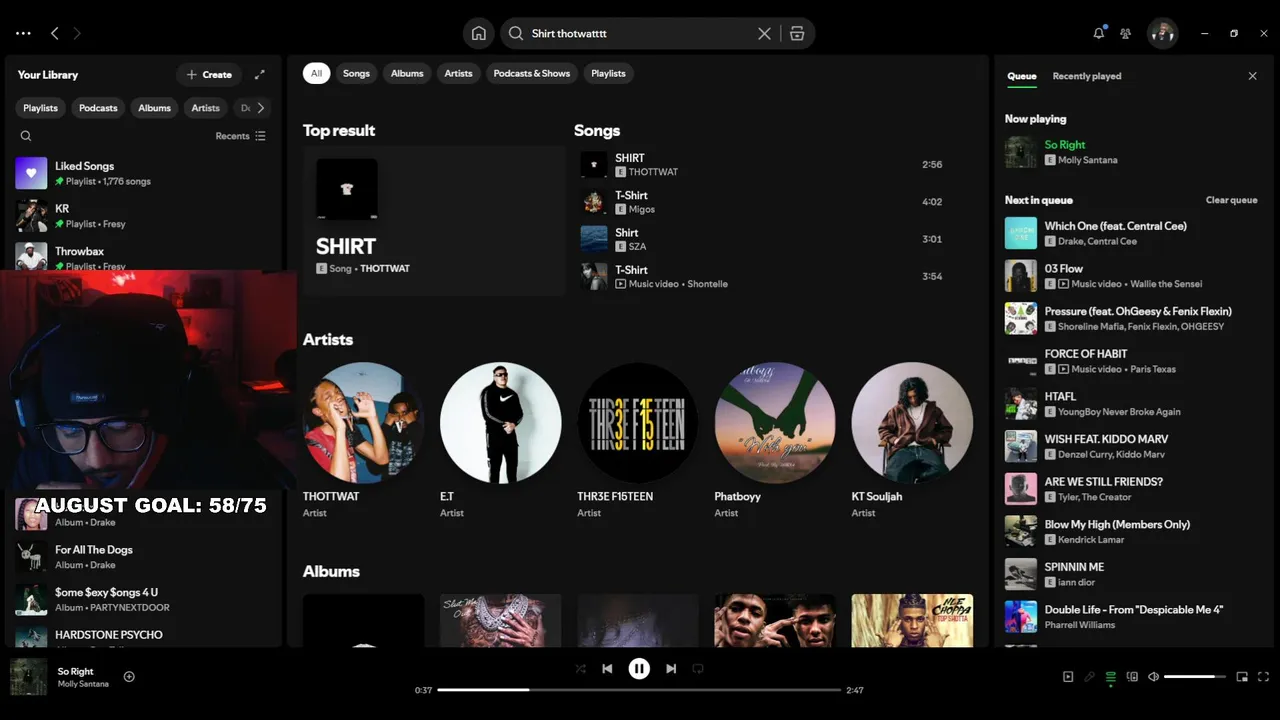This screenshot has height=720, width=1280.
Task: Open THOTTWAT artist profile
Action: 363,440
